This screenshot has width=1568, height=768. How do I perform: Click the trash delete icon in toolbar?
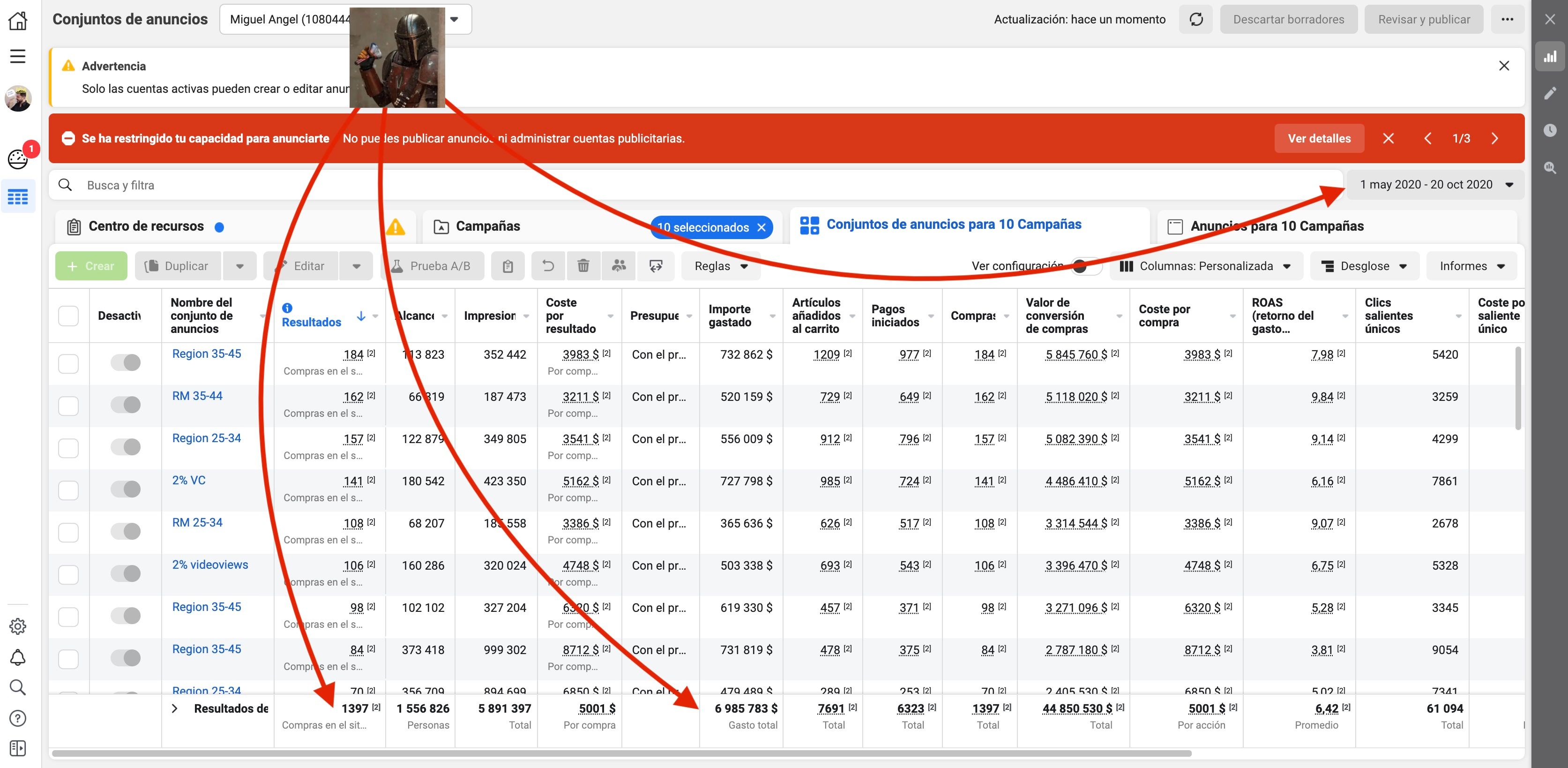(x=583, y=266)
